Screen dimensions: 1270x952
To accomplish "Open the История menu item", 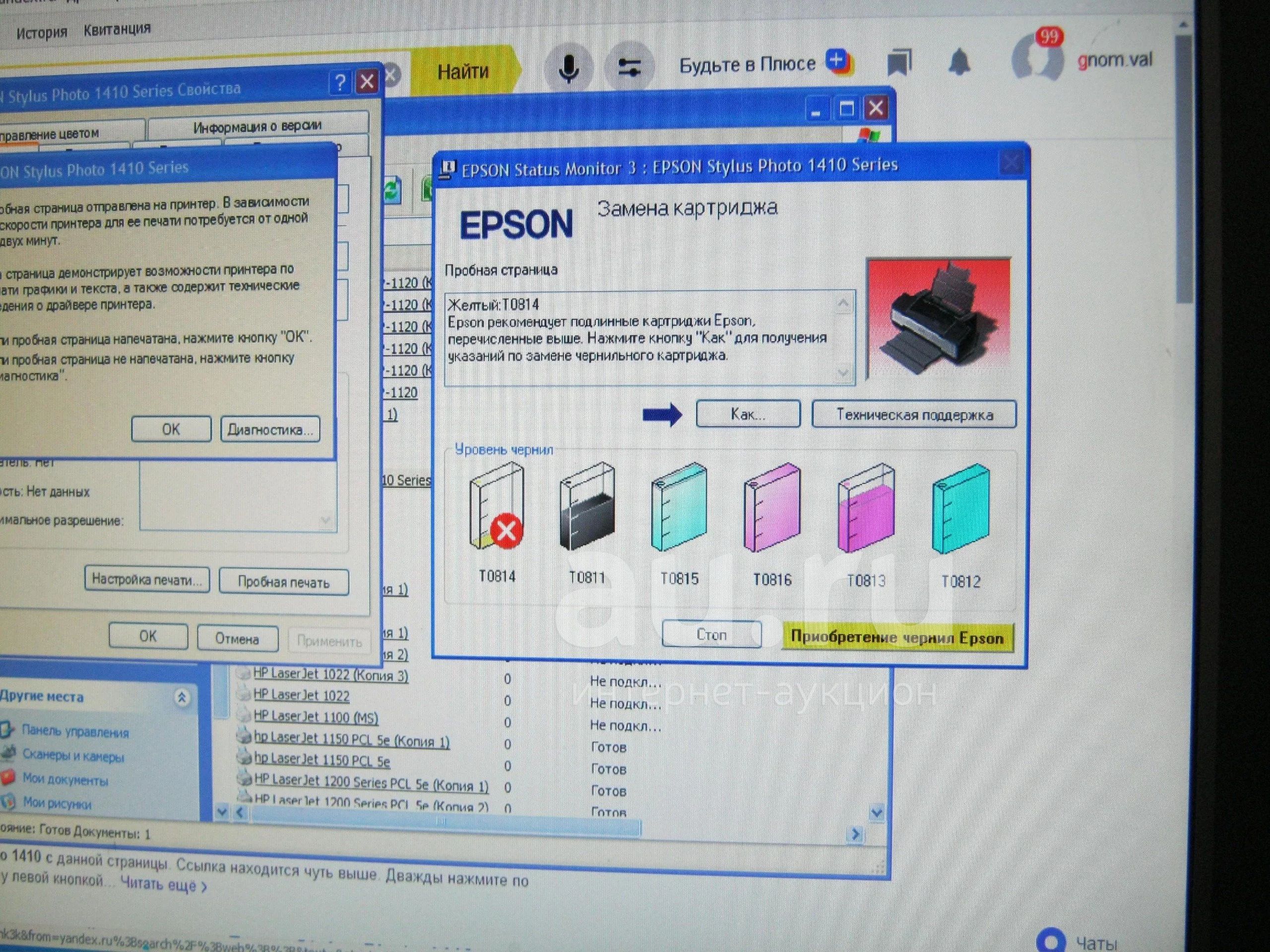I will click(41, 33).
